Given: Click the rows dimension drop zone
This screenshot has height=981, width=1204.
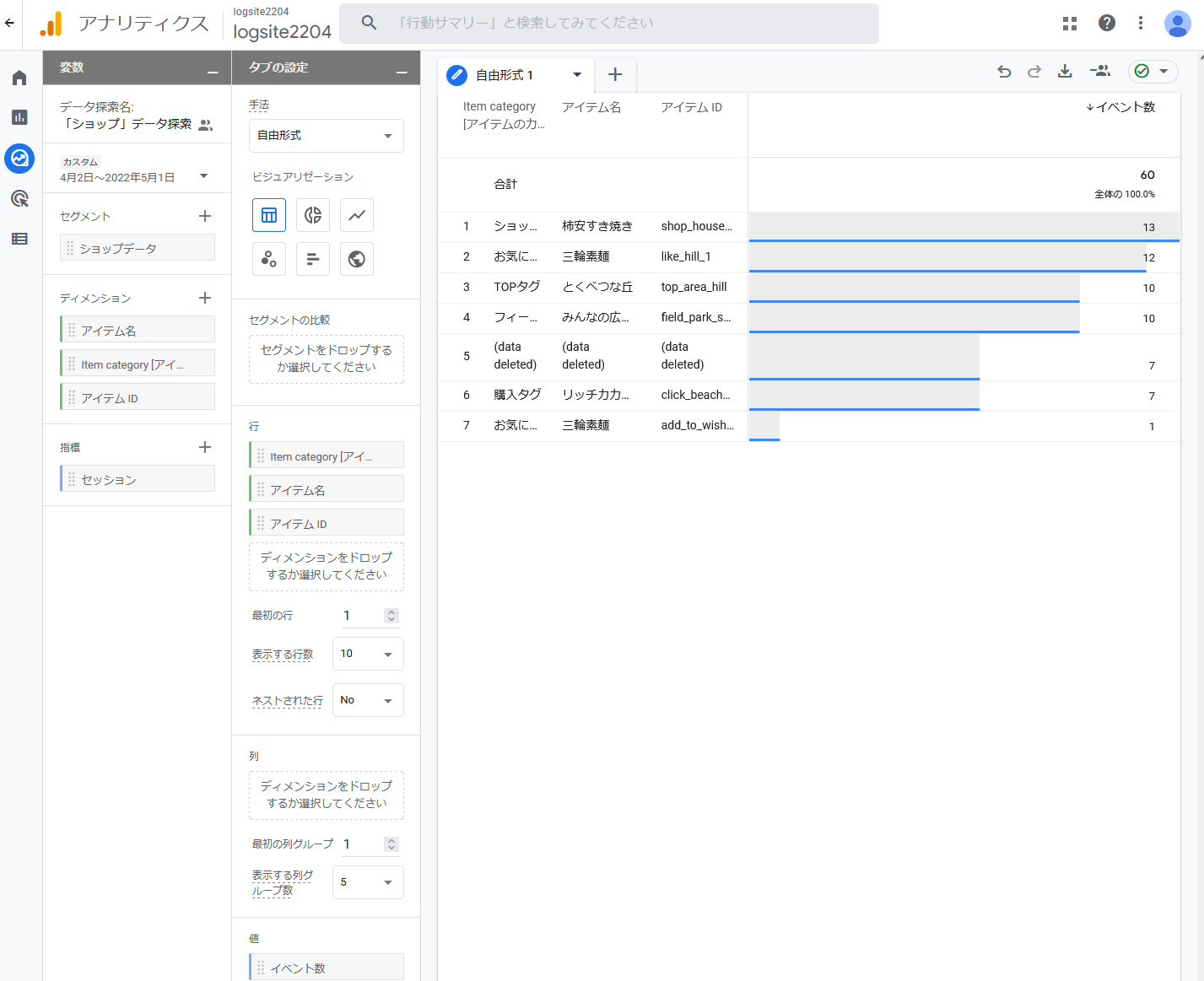Looking at the screenshot, I should (327, 566).
